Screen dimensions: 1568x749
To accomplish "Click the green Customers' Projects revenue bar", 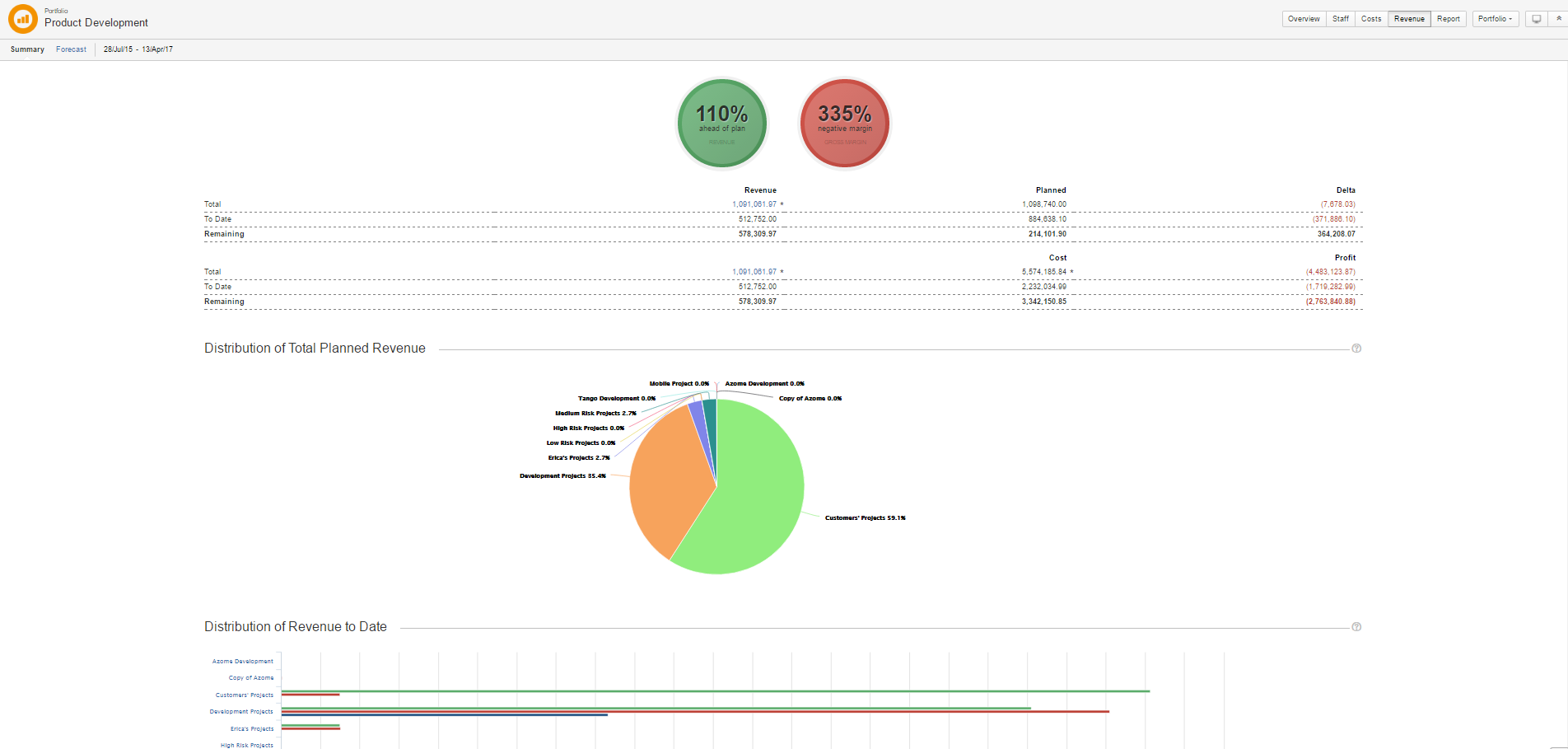I will coord(715,691).
